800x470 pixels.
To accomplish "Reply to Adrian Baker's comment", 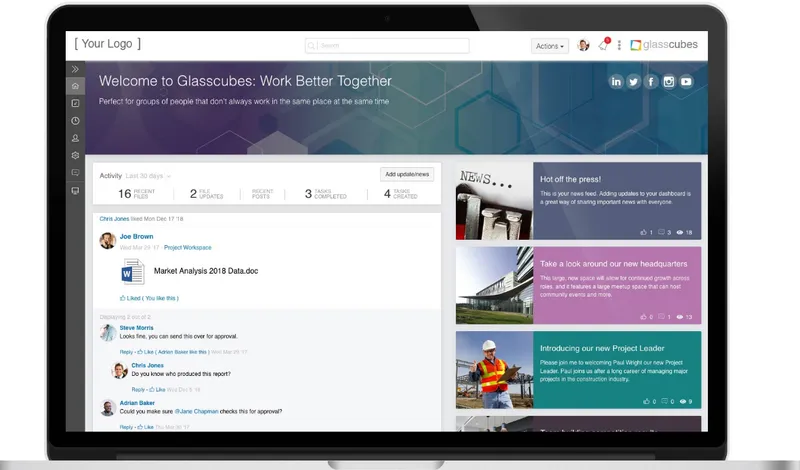I will click(x=126, y=427).
